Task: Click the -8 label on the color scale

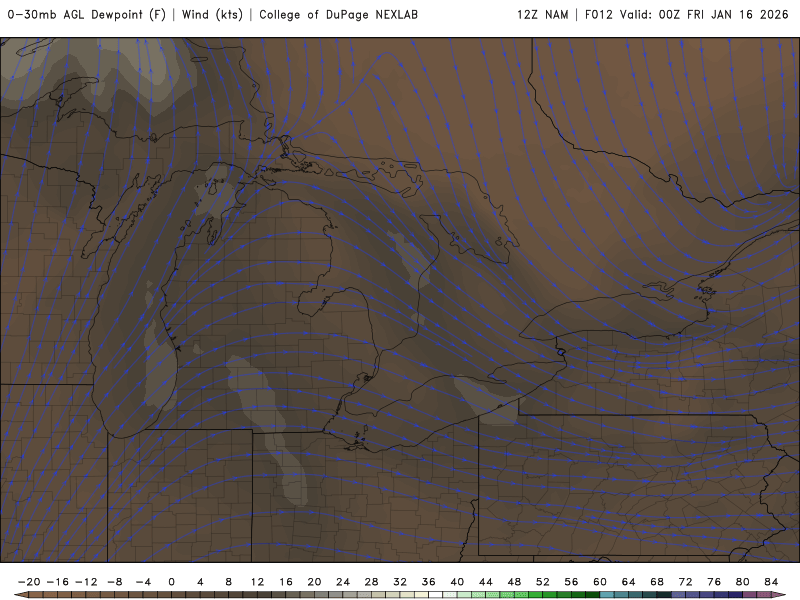Action: tap(115, 582)
